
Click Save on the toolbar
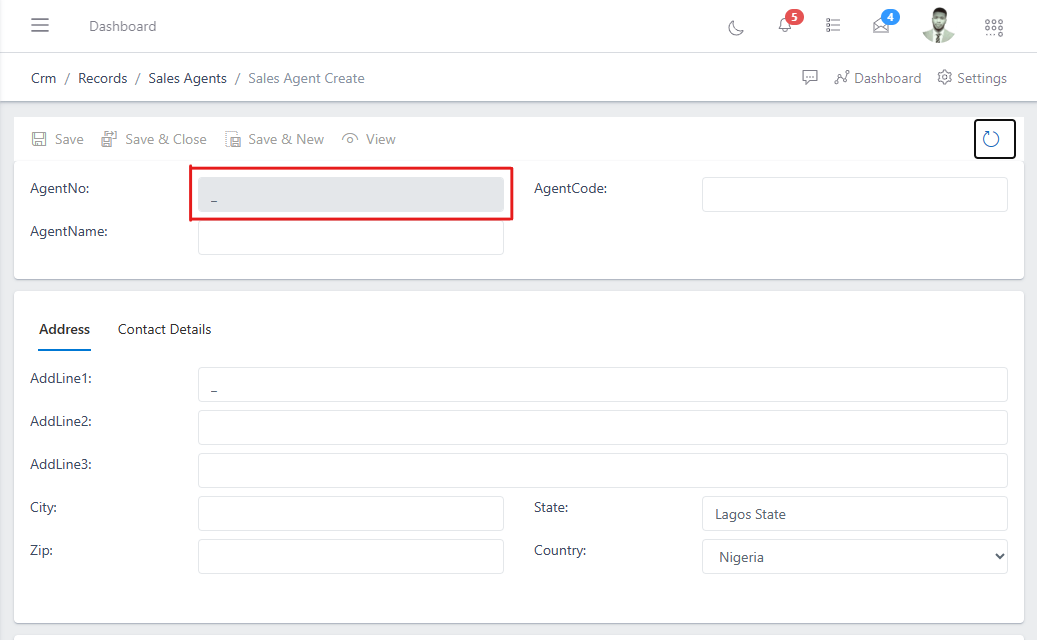pyautogui.click(x=57, y=139)
